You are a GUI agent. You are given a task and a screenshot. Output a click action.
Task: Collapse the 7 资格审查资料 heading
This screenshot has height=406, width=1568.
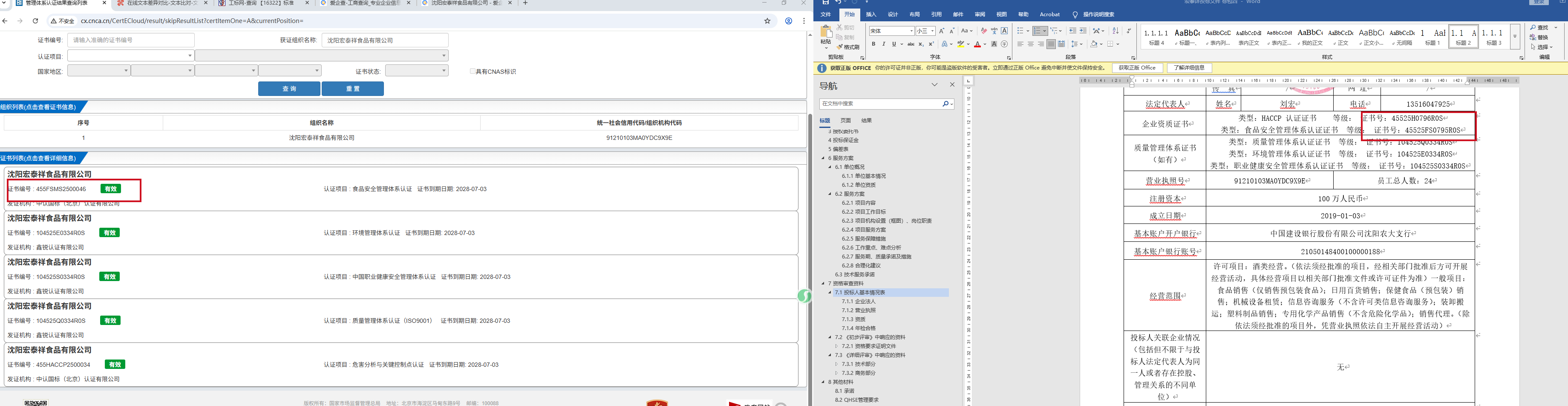tap(823, 284)
